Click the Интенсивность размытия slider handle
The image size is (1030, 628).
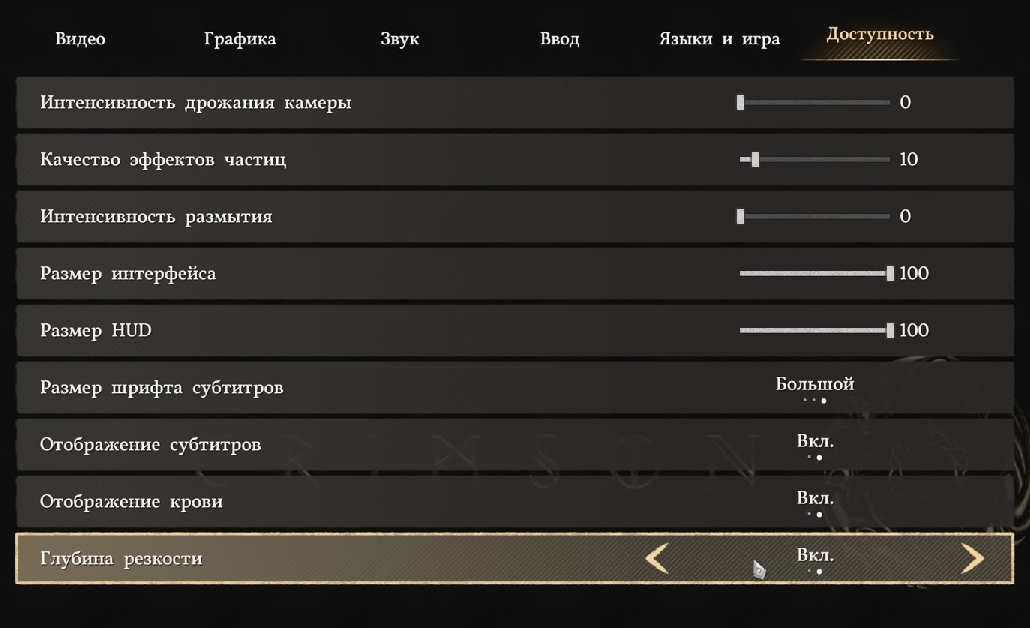click(740, 217)
